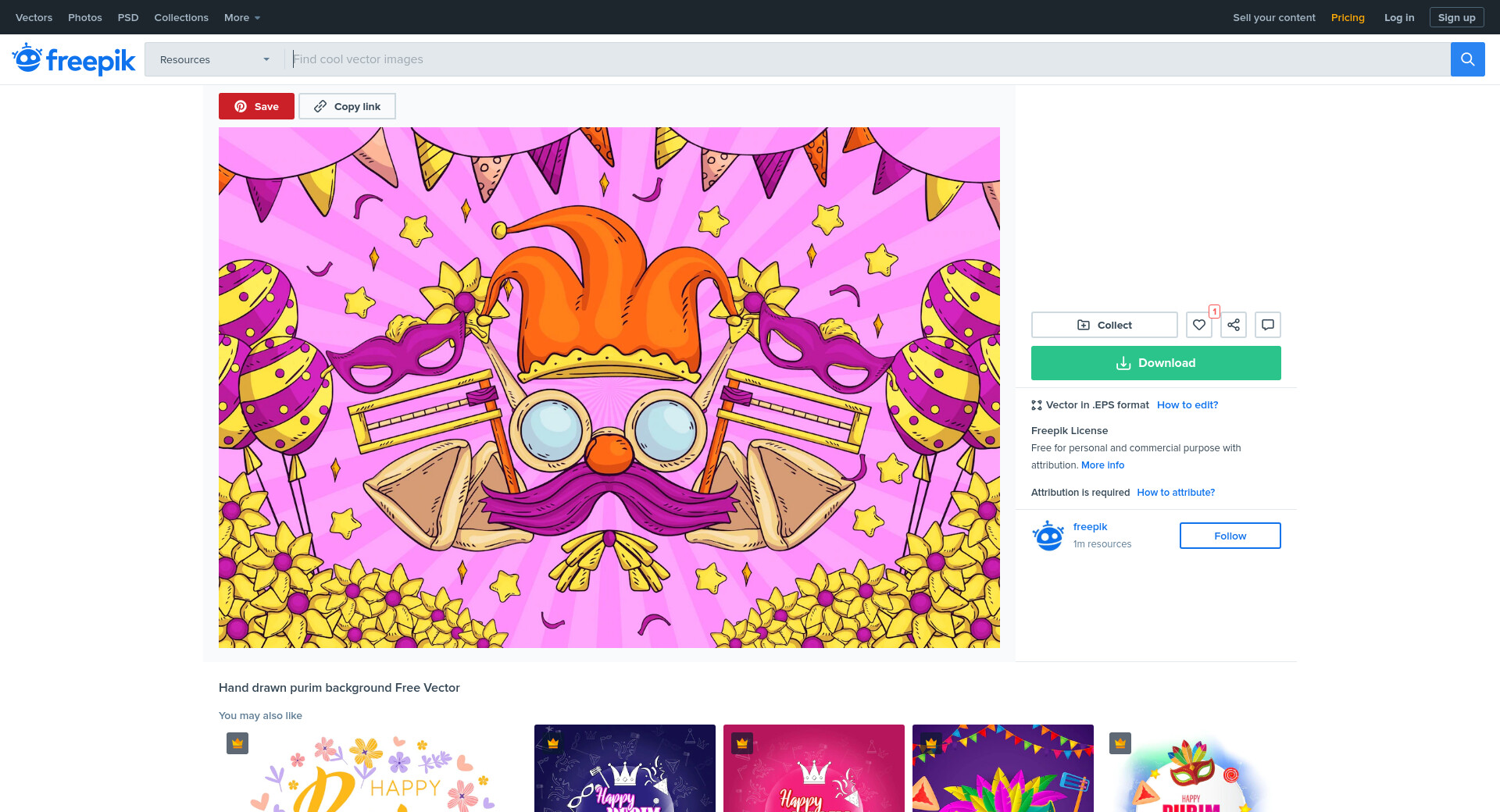Click the crown badge on the Purim mask thumbnail
Image resolution: width=1500 pixels, height=812 pixels.
(1120, 743)
